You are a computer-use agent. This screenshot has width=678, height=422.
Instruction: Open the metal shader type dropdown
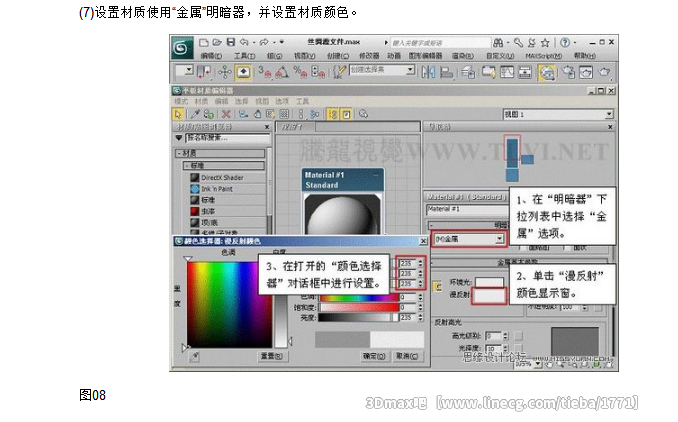point(469,239)
